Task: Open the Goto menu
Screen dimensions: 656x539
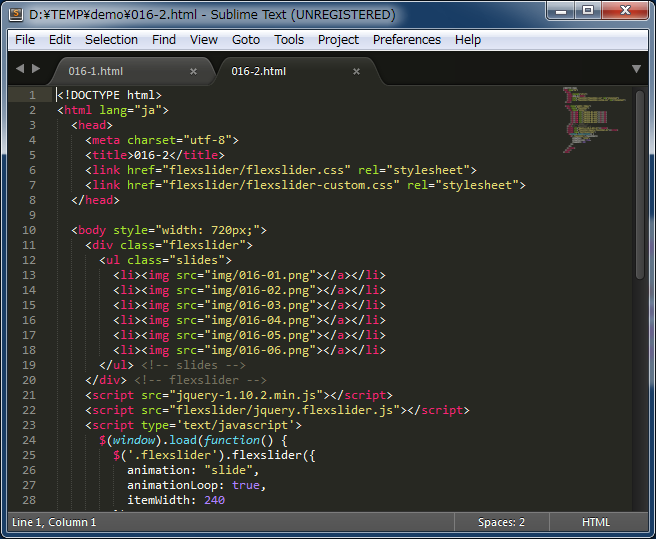Action: 246,40
